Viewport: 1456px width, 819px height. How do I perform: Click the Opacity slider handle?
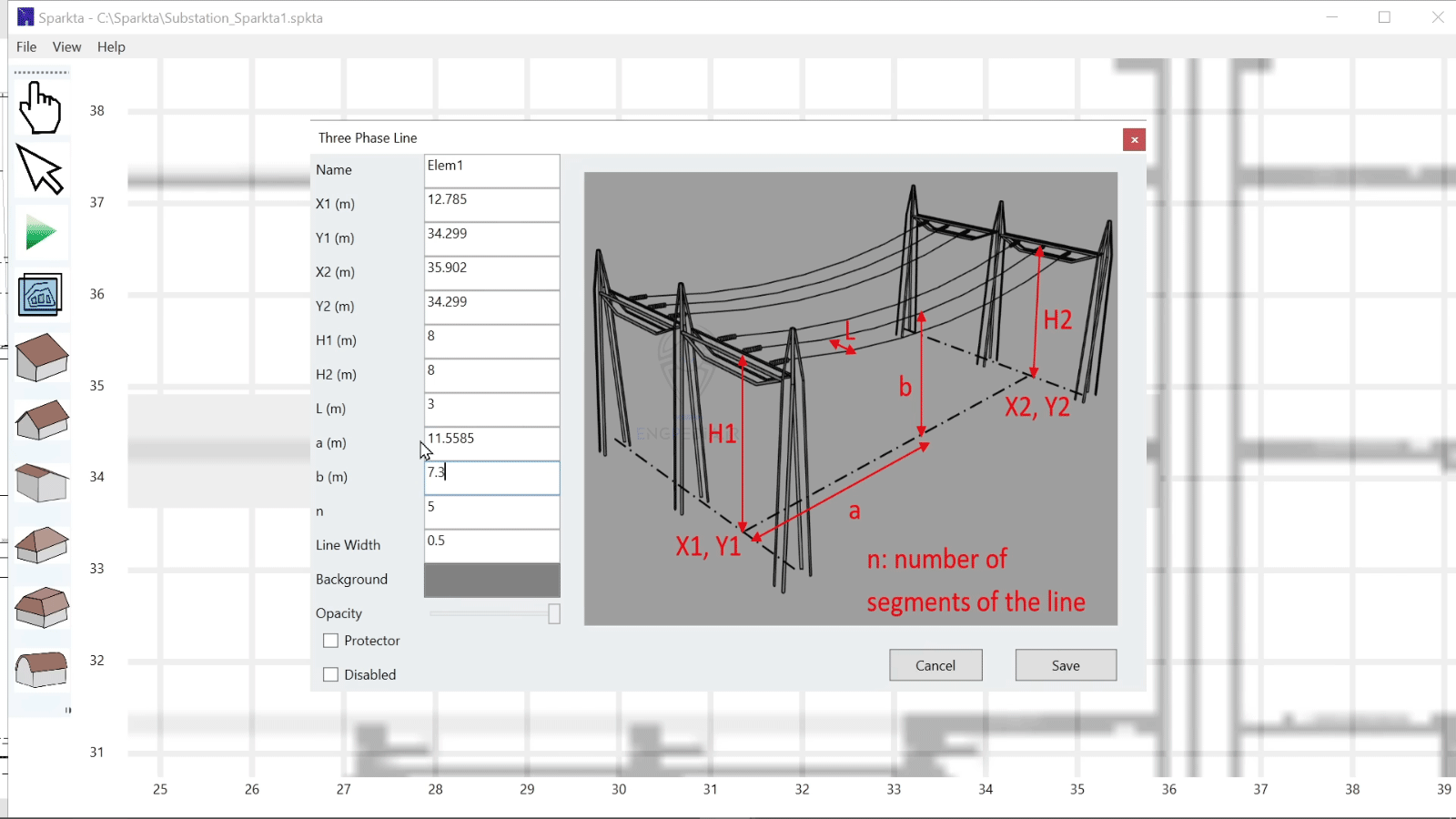point(553,613)
